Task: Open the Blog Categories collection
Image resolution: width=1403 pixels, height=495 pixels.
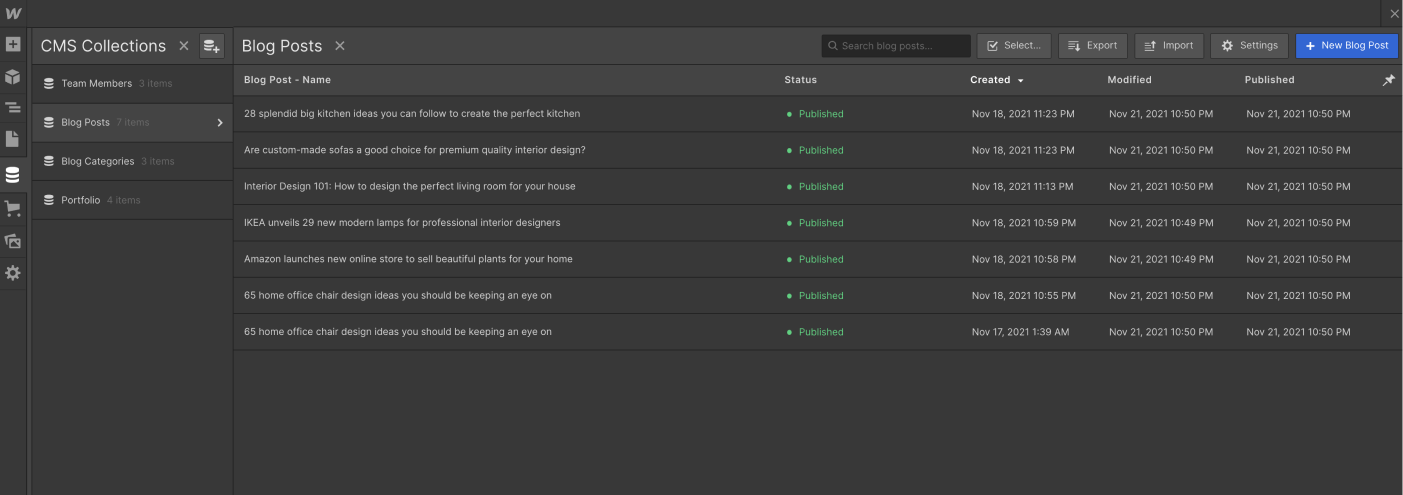Action: [x=97, y=162]
